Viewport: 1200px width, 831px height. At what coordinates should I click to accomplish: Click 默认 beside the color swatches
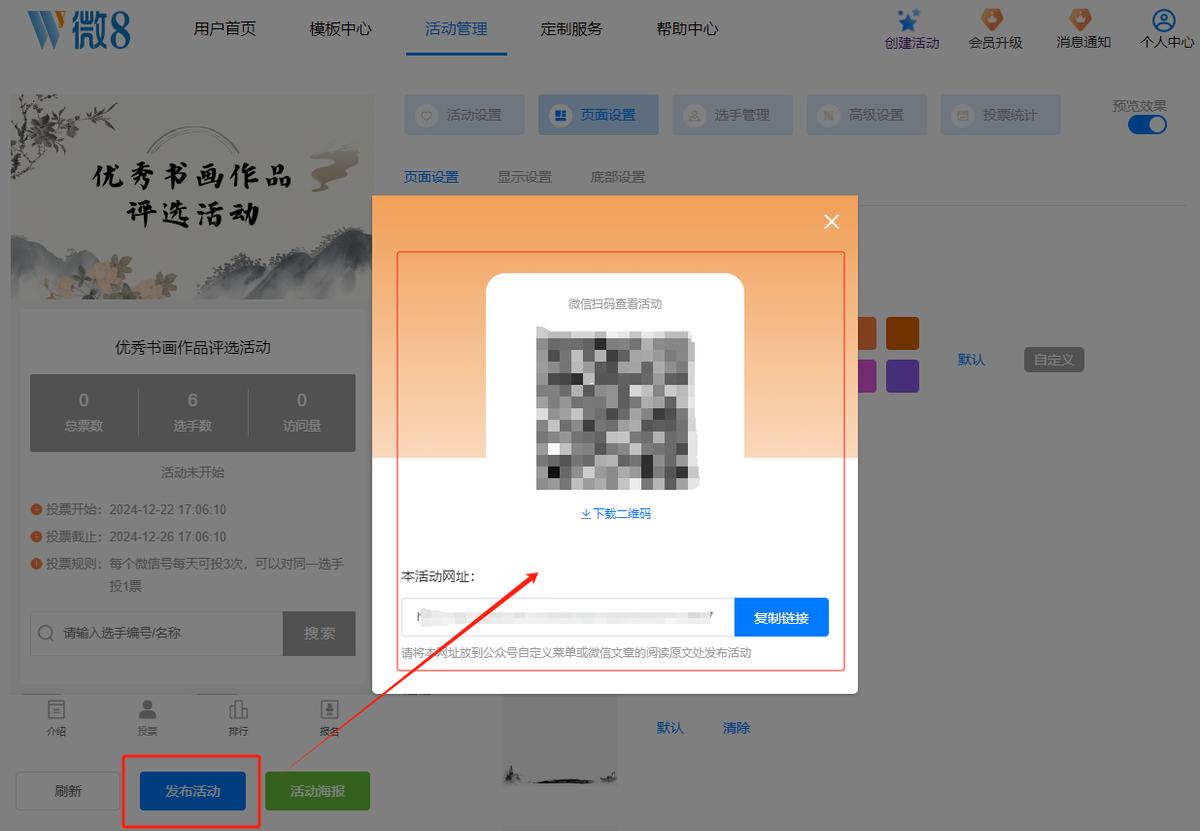(x=972, y=360)
